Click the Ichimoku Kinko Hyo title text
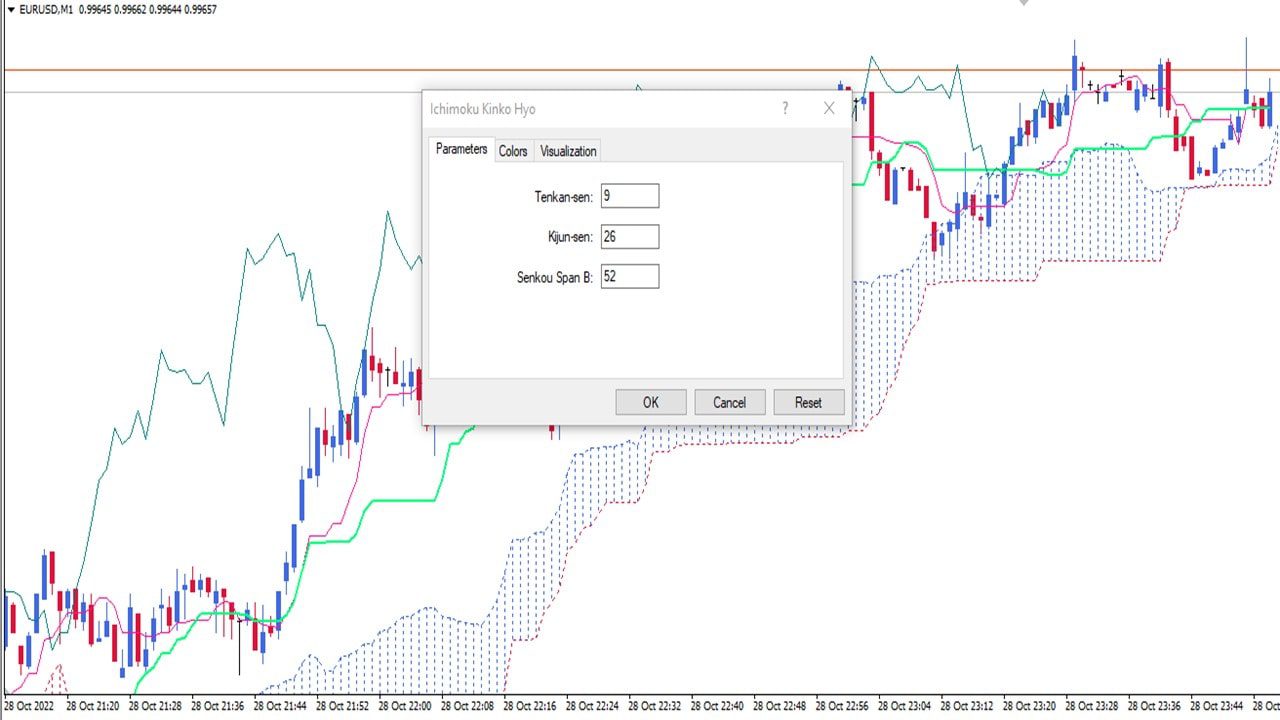This screenshot has width=1280, height=720. click(x=482, y=109)
